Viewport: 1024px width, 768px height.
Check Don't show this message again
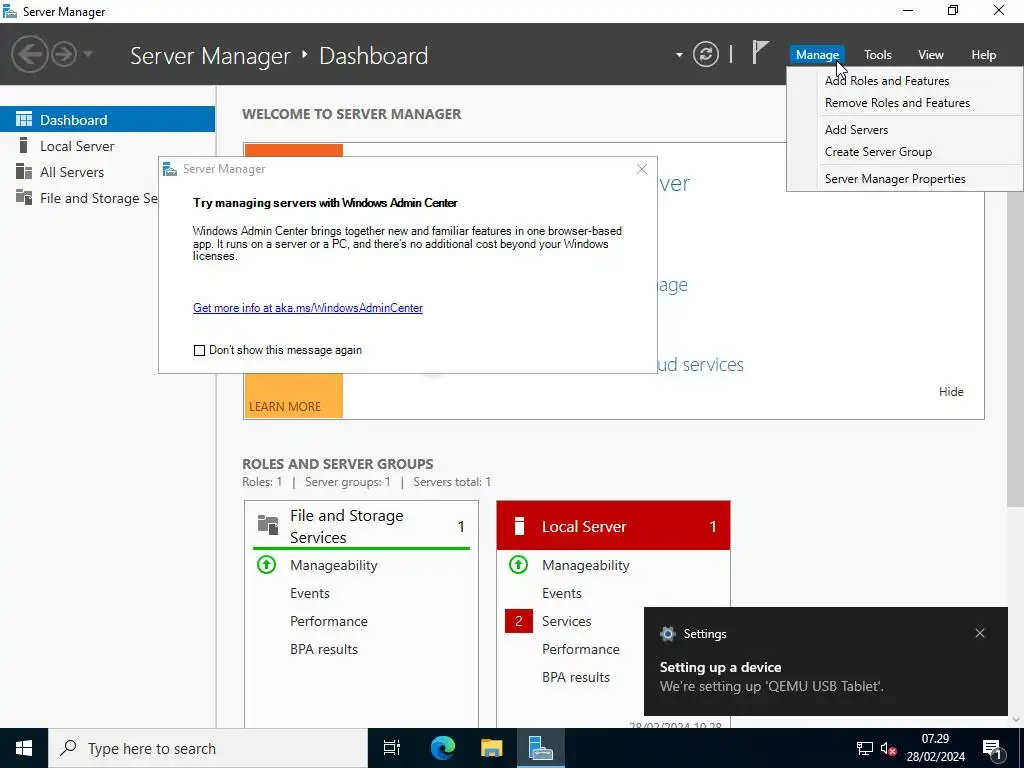point(199,350)
